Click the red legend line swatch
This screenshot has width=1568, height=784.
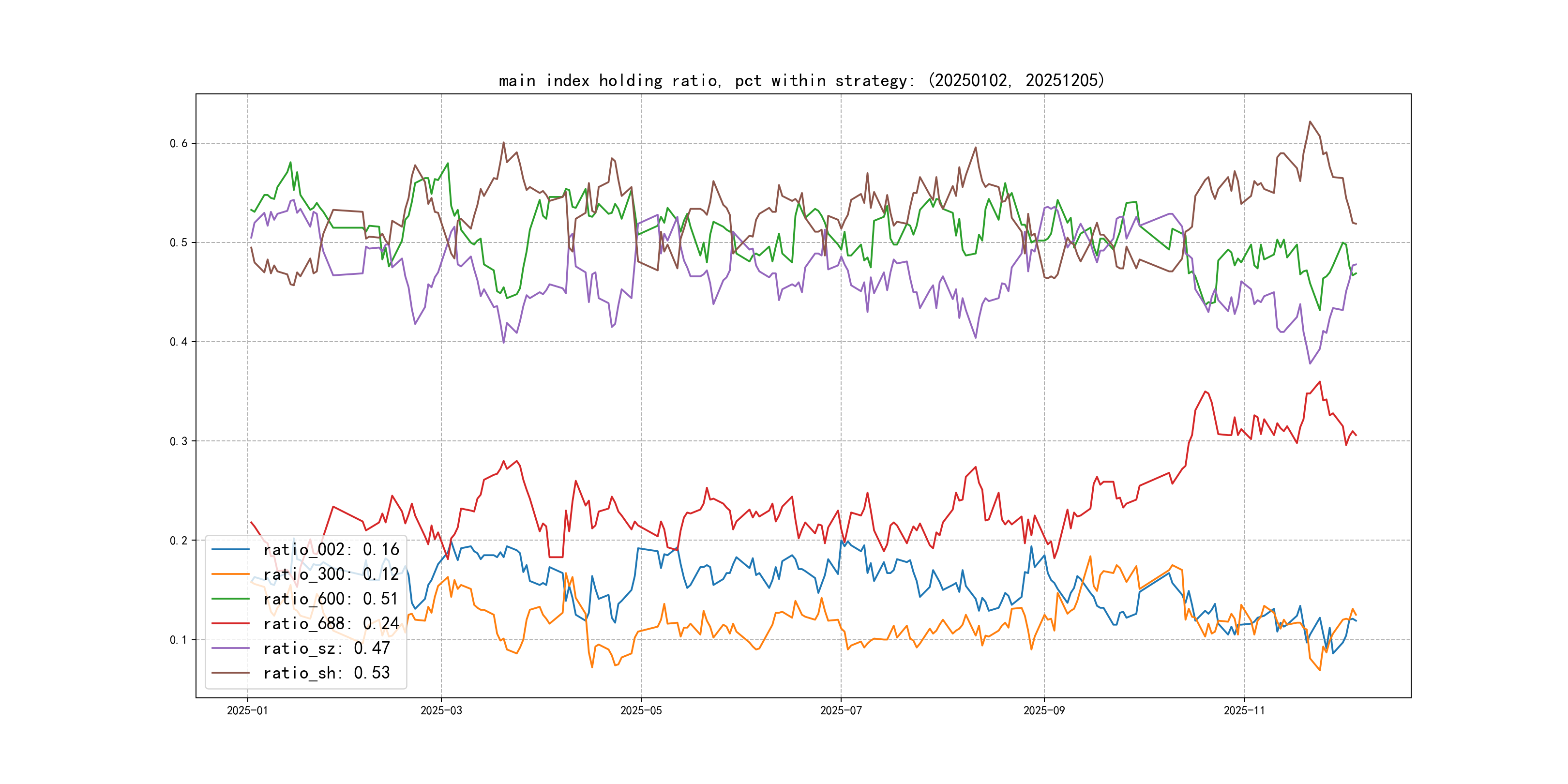tap(231, 623)
